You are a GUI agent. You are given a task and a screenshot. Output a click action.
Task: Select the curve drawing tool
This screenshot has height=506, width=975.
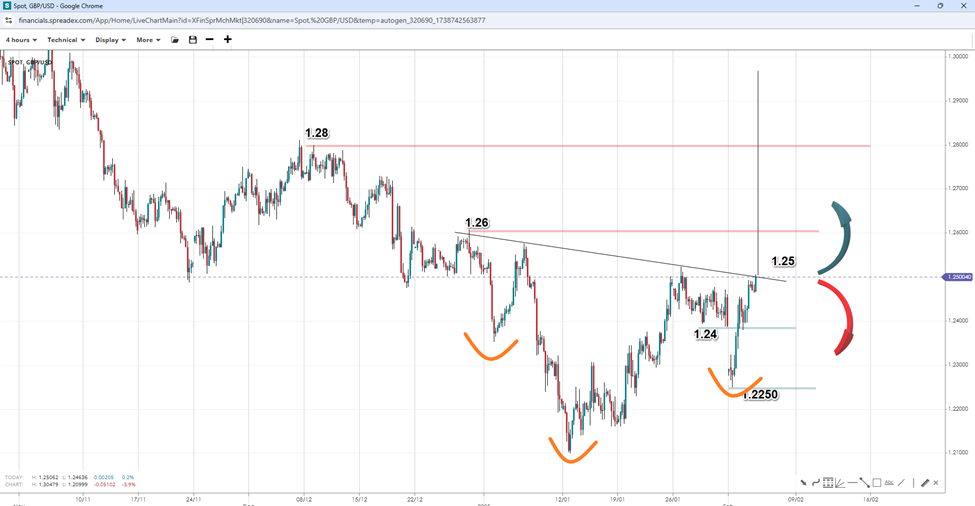816,483
